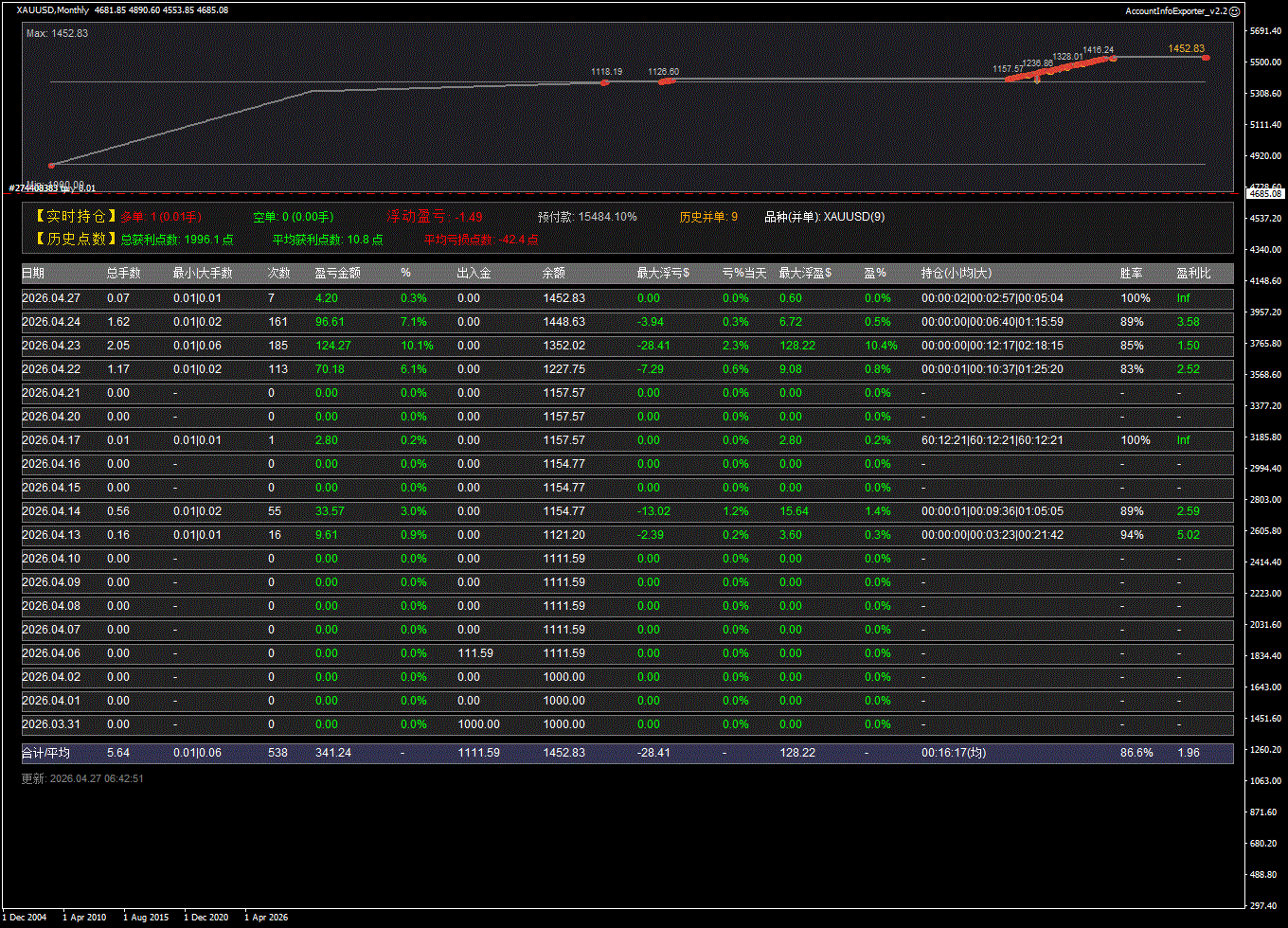Select the equity curve marker labeled 1126.60
The width and height of the screenshot is (1288, 928).
pyautogui.click(x=665, y=81)
